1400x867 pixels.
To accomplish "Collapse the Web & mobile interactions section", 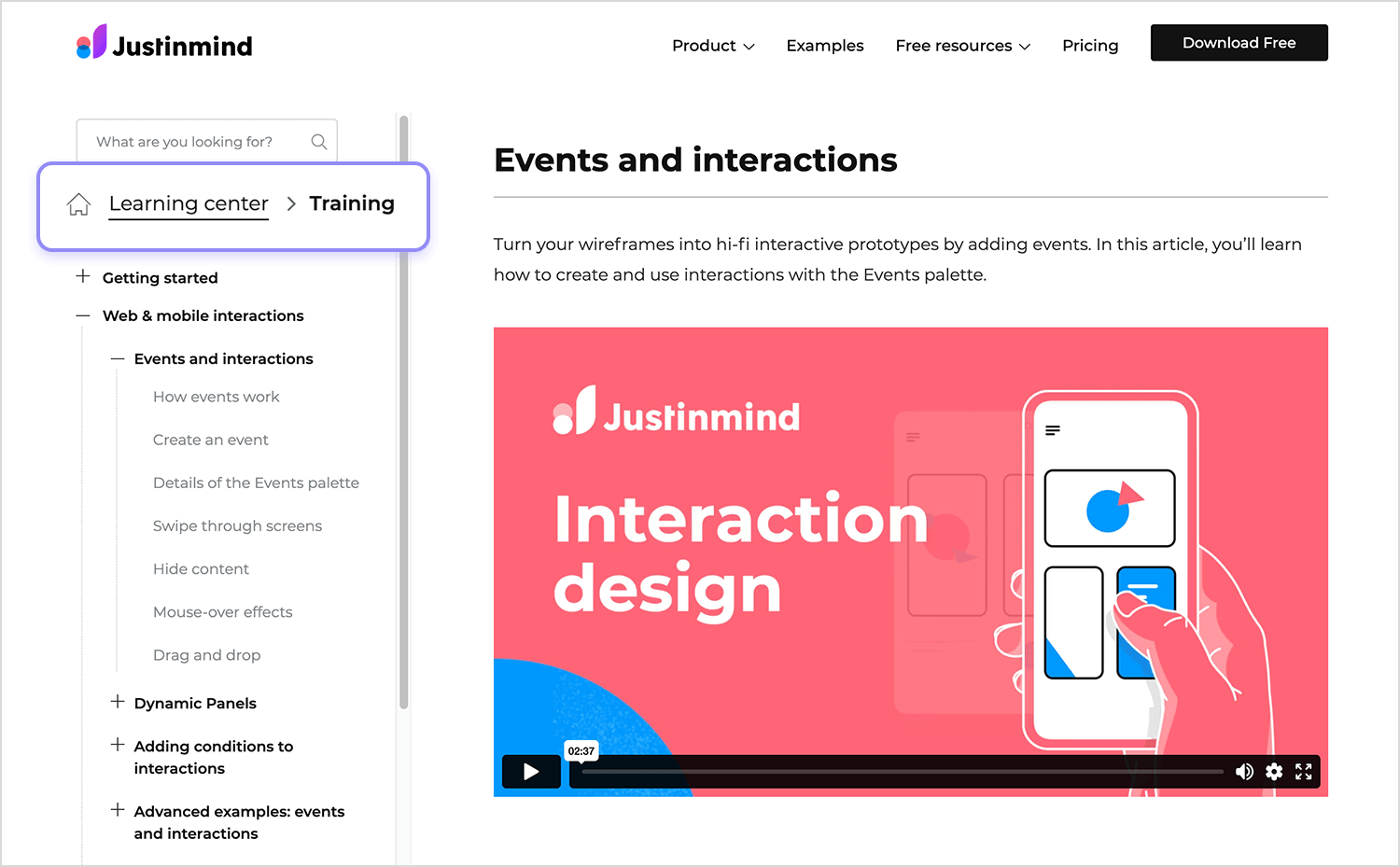I will coord(83,315).
